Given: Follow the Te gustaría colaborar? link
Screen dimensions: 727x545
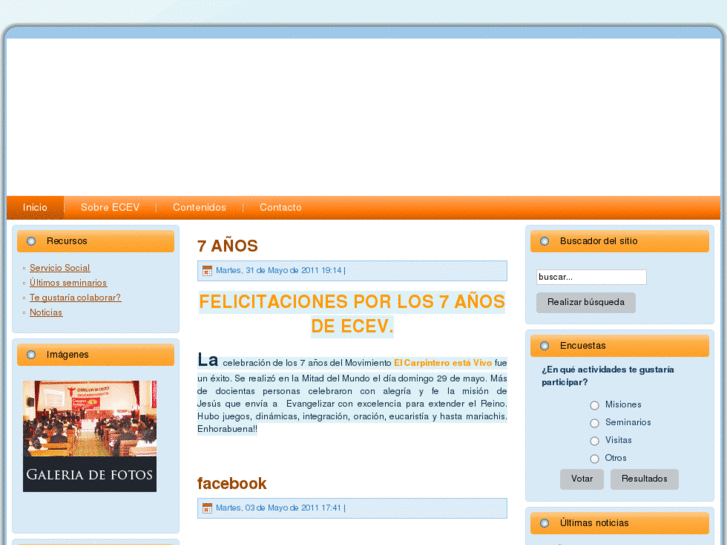Looking at the screenshot, I should coord(75,297).
